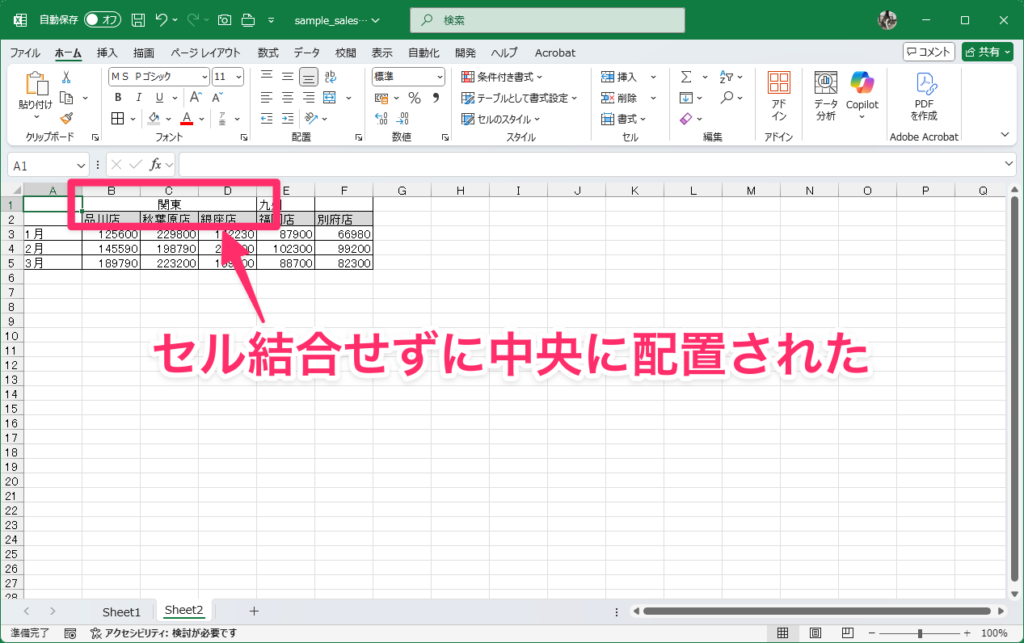
Task: Toggle the 自動保存 autosave switch
Action: click(x=102, y=20)
